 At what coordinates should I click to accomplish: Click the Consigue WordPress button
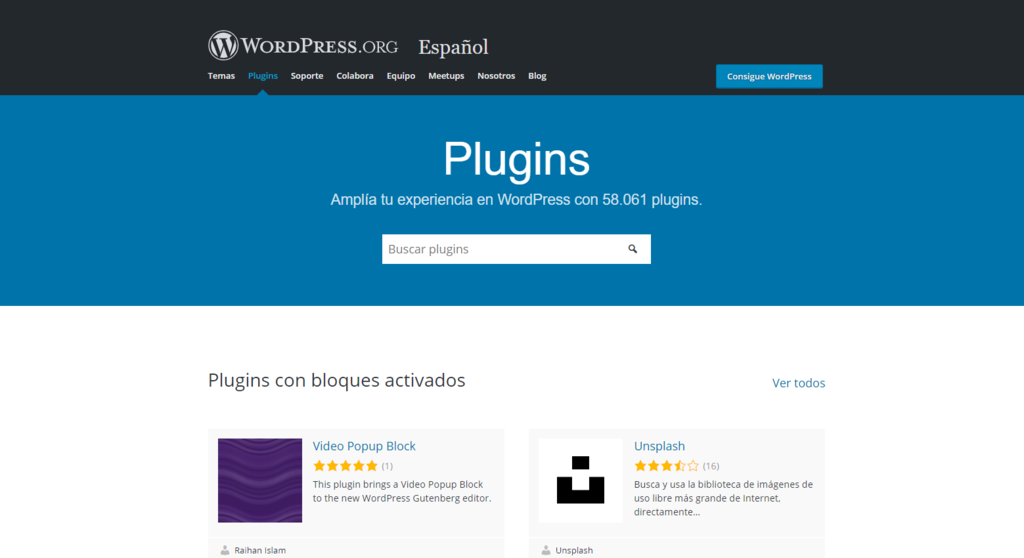coord(769,76)
